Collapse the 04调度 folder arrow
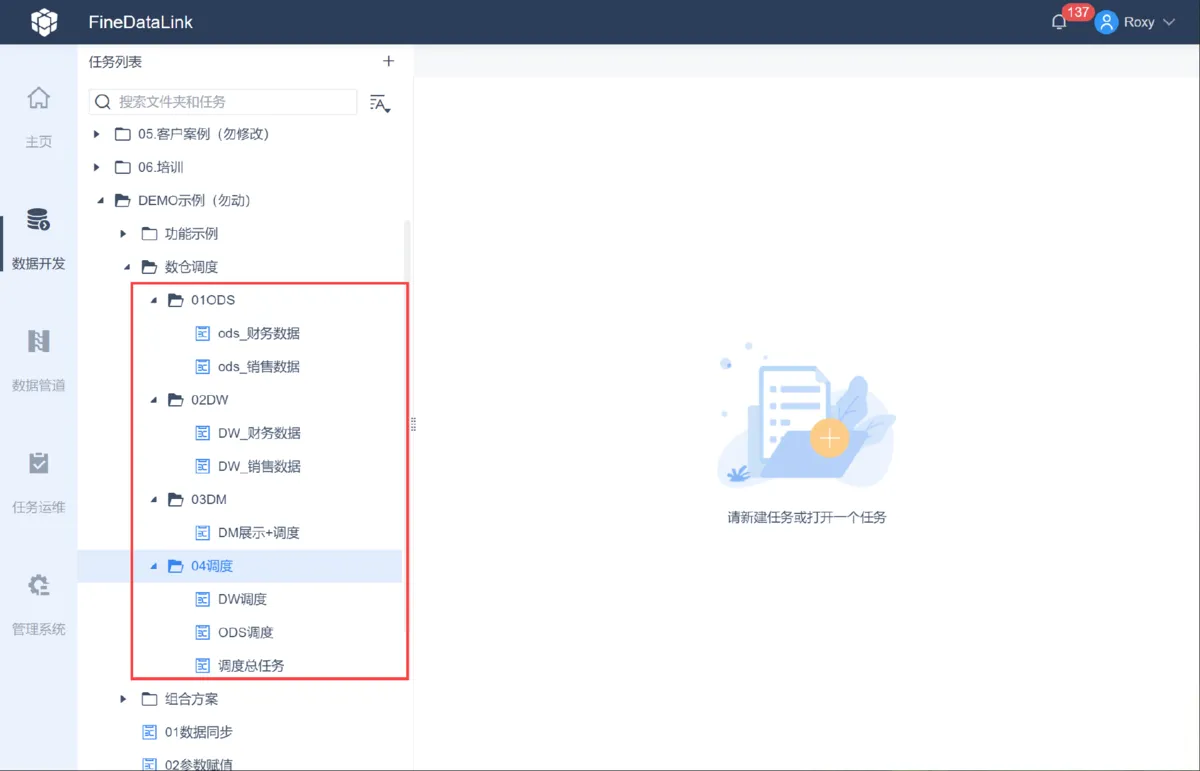This screenshot has width=1200, height=771. [154, 566]
